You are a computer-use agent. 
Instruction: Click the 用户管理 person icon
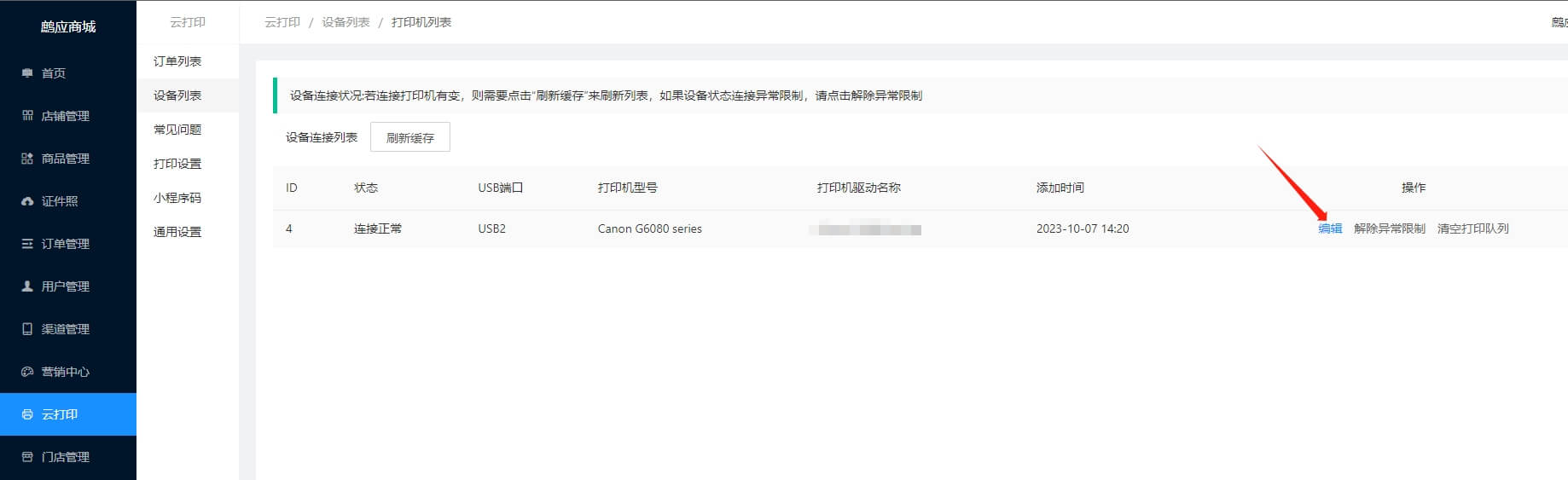pyautogui.click(x=27, y=286)
